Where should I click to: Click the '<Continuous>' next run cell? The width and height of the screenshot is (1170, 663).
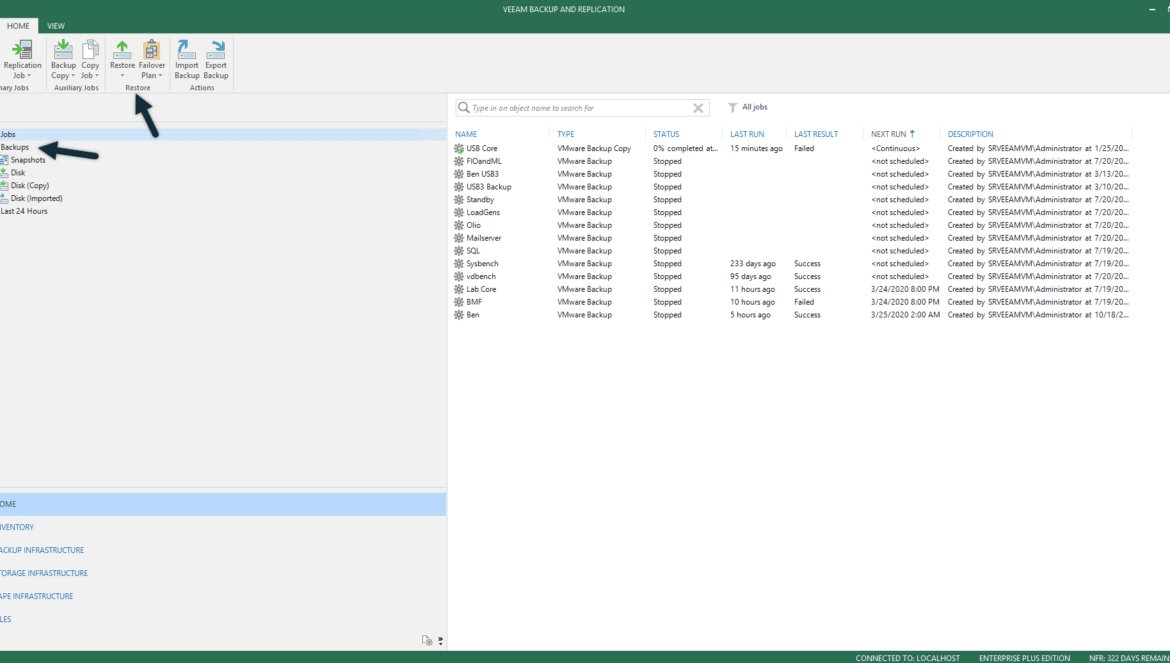(895, 148)
